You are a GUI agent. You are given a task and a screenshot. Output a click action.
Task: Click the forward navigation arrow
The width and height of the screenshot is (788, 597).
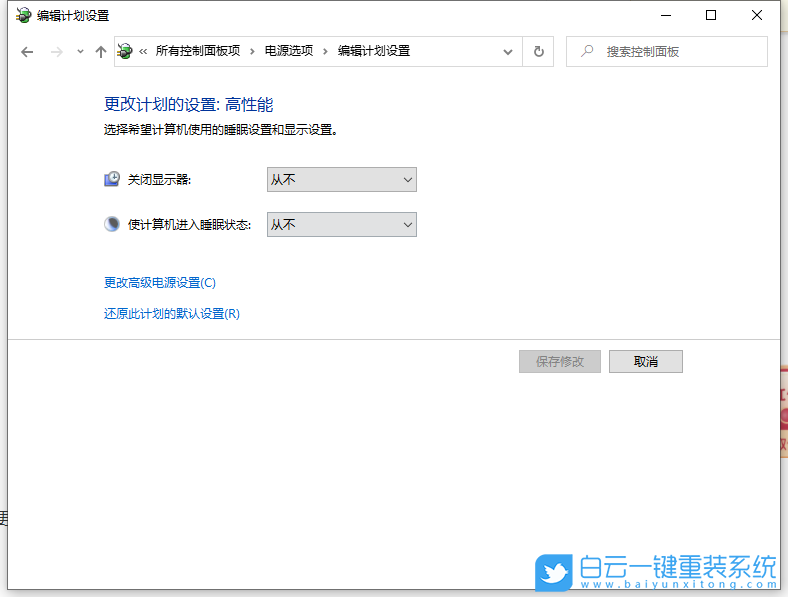[57, 52]
